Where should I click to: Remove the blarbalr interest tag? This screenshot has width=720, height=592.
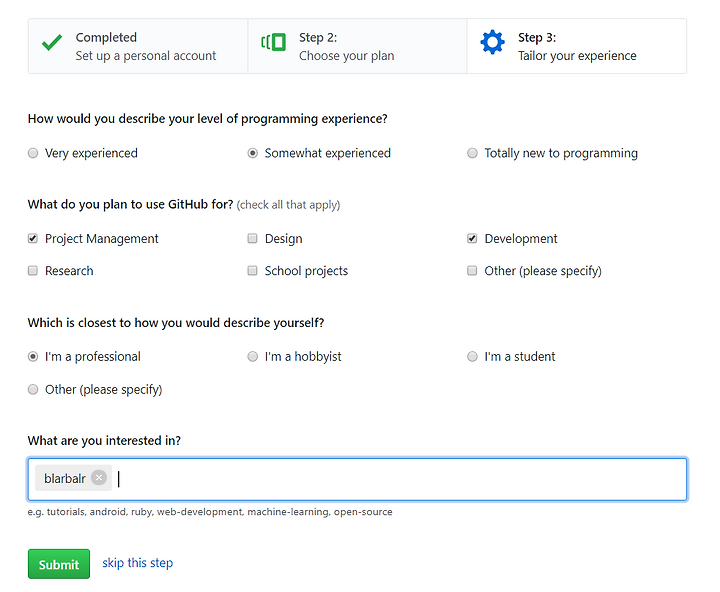[99, 478]
